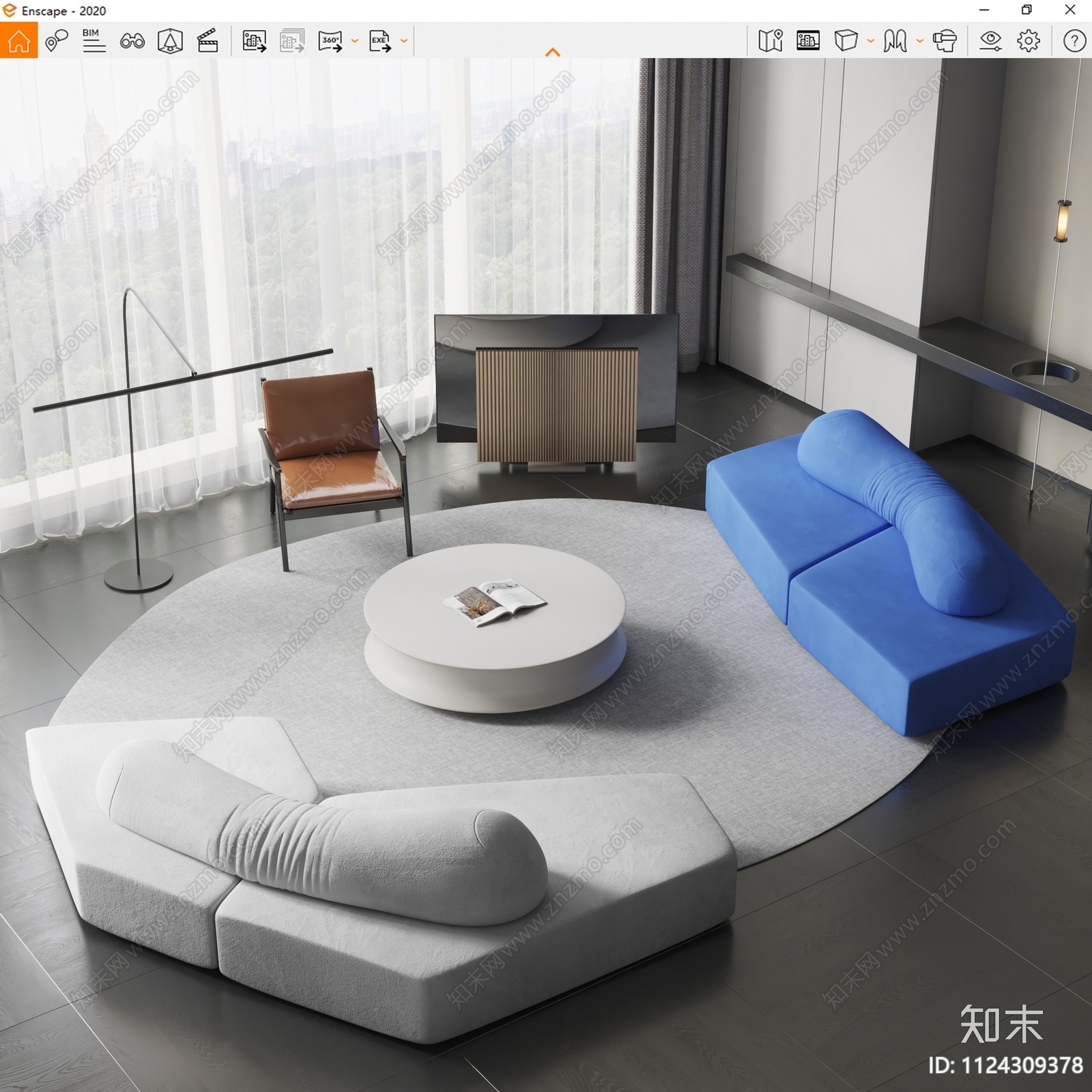This screenshot has width=1092, height=1092.
Task: Click the Enscape logo in title bar
Action: pos(10,10)
